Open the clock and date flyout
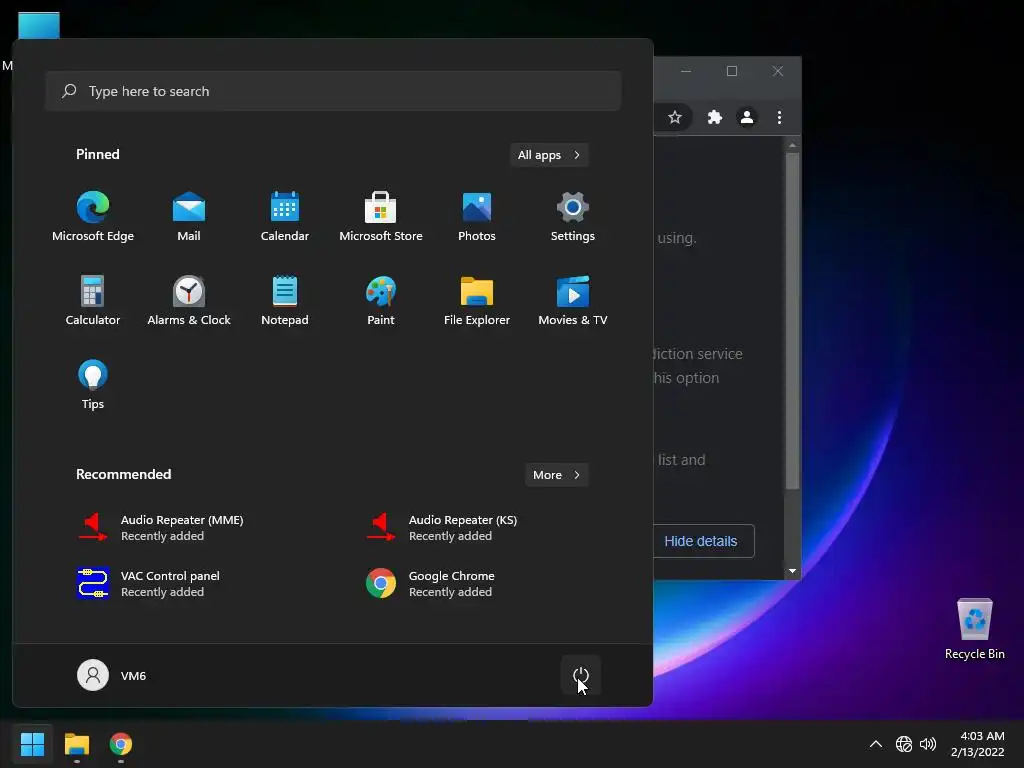This screenshot has height=768, width=1024. 977,744
